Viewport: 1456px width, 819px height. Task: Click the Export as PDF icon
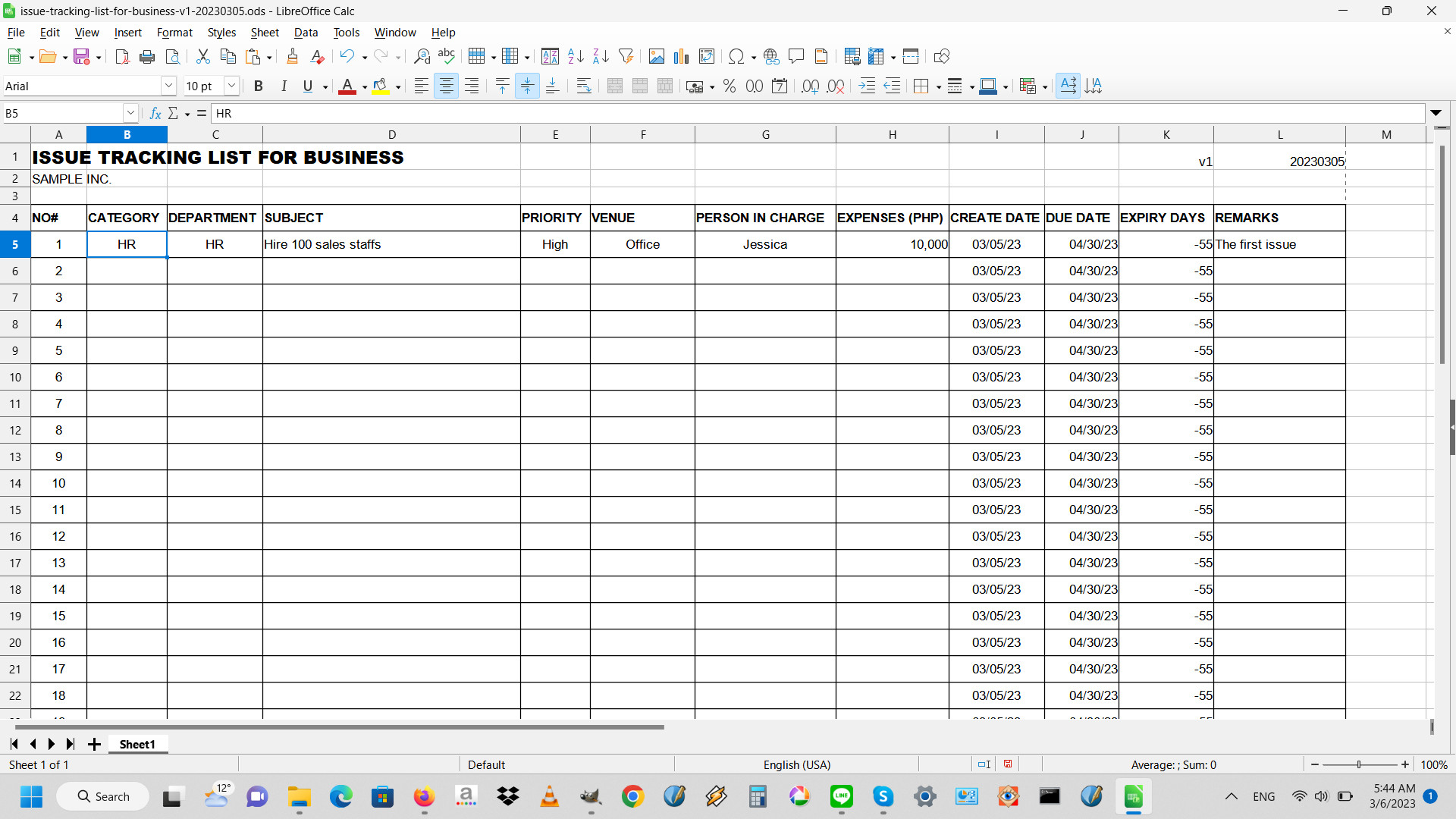(121, 56)
